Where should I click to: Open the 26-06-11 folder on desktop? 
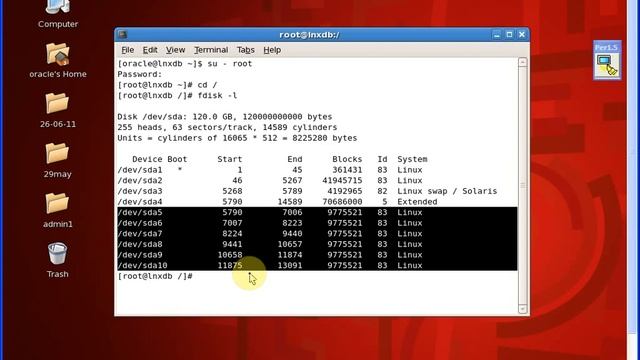(57, 103)
